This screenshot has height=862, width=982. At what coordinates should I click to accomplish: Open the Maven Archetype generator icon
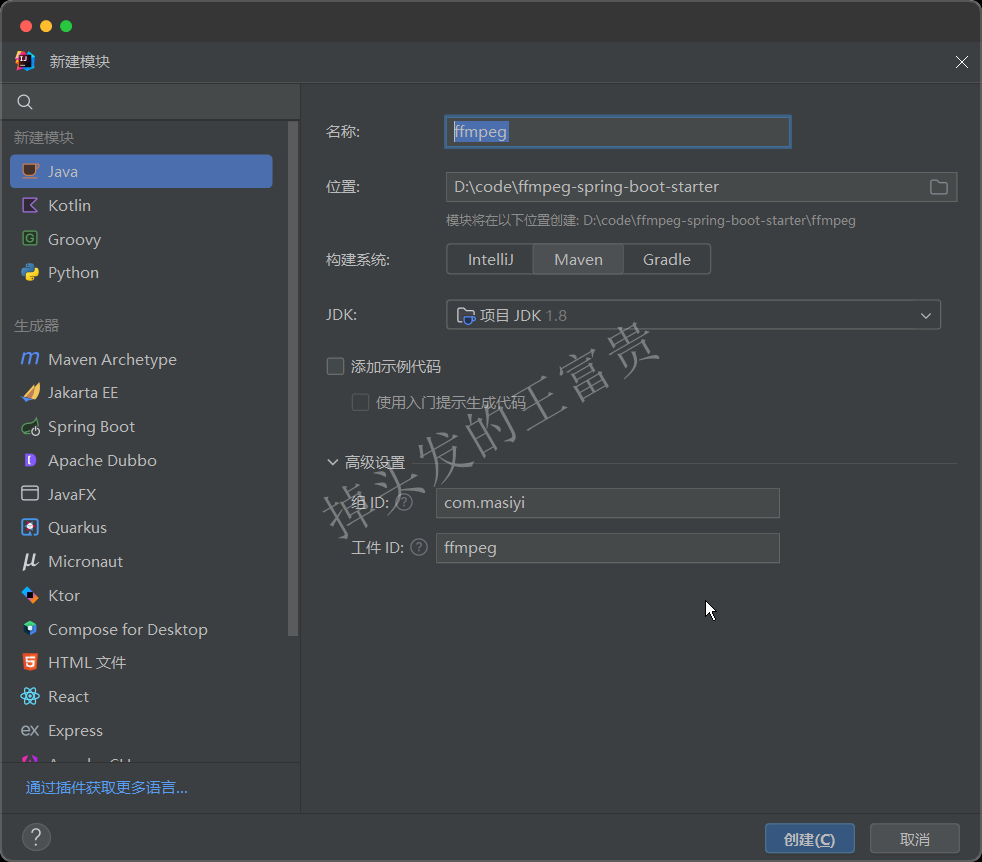click(x=30, y=359)
